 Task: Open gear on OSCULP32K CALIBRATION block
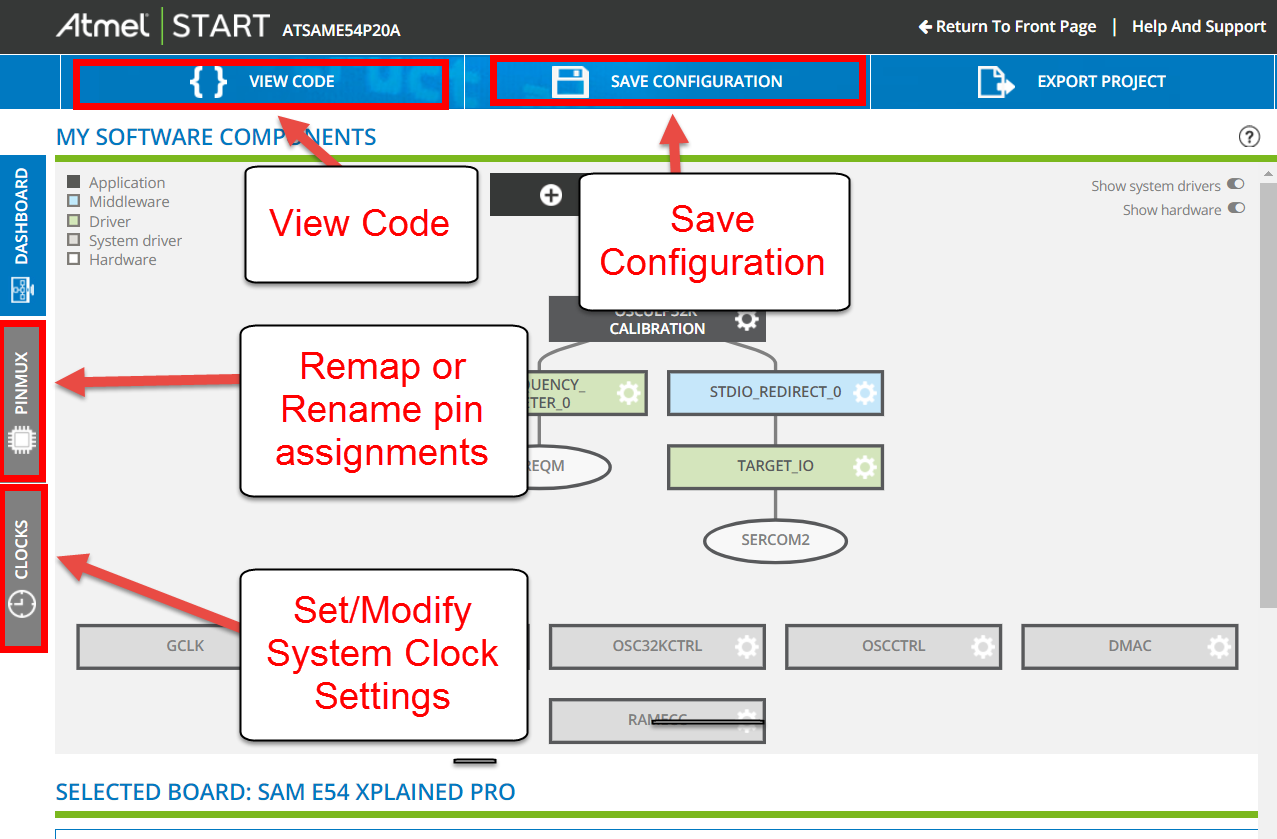746,320
